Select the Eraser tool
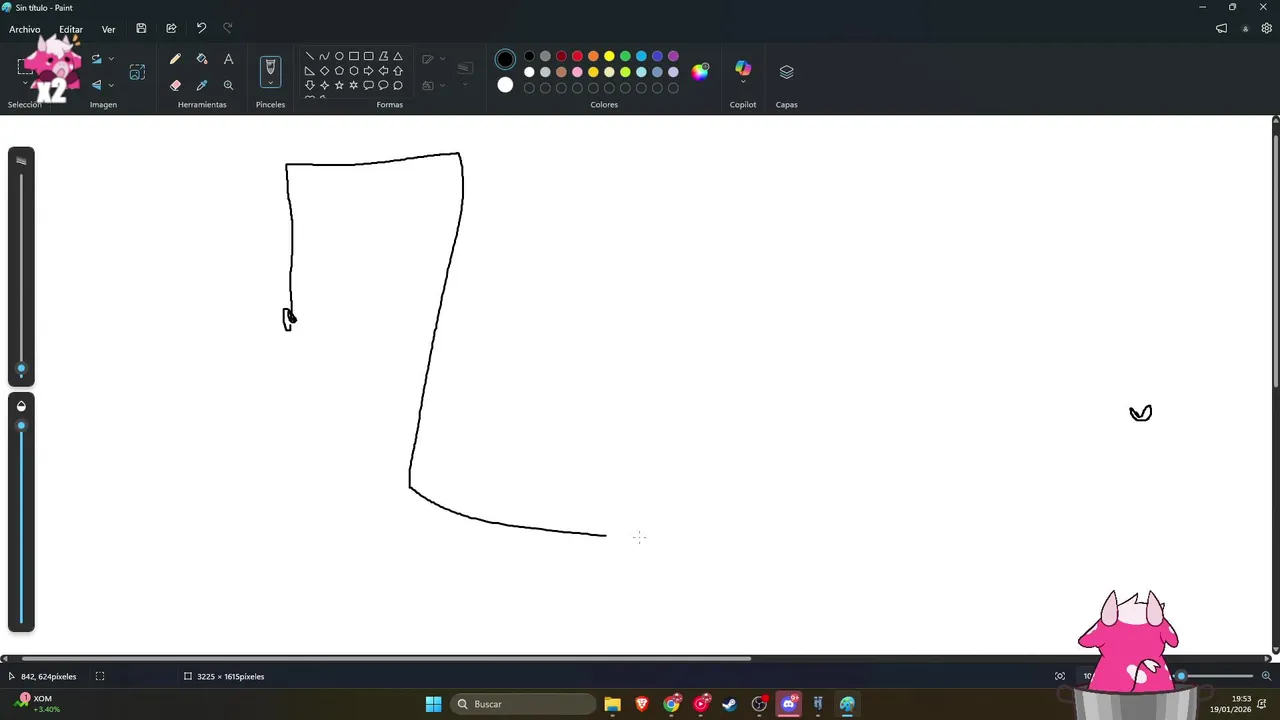The width and height of the screenshot is (1280, 720). click(175, 86)
